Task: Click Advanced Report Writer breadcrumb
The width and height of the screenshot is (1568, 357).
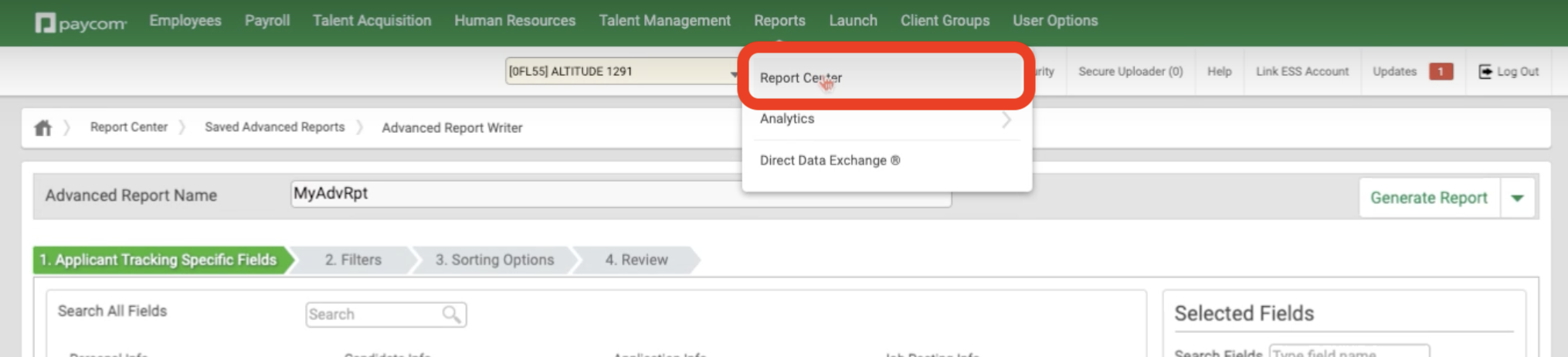Action: click(452, 127)
